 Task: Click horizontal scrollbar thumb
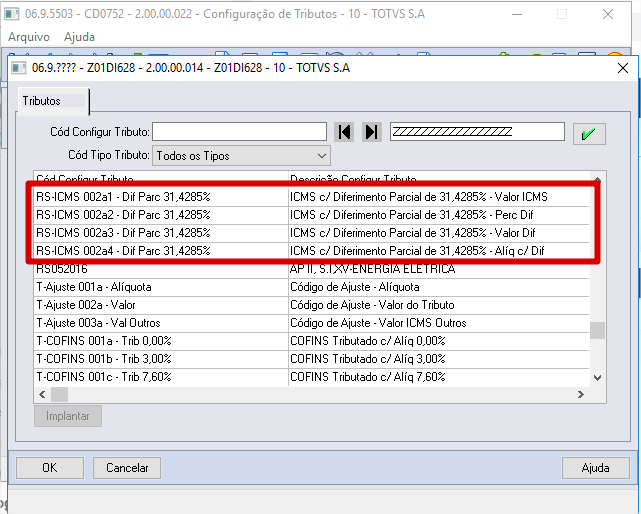[59, 394]
